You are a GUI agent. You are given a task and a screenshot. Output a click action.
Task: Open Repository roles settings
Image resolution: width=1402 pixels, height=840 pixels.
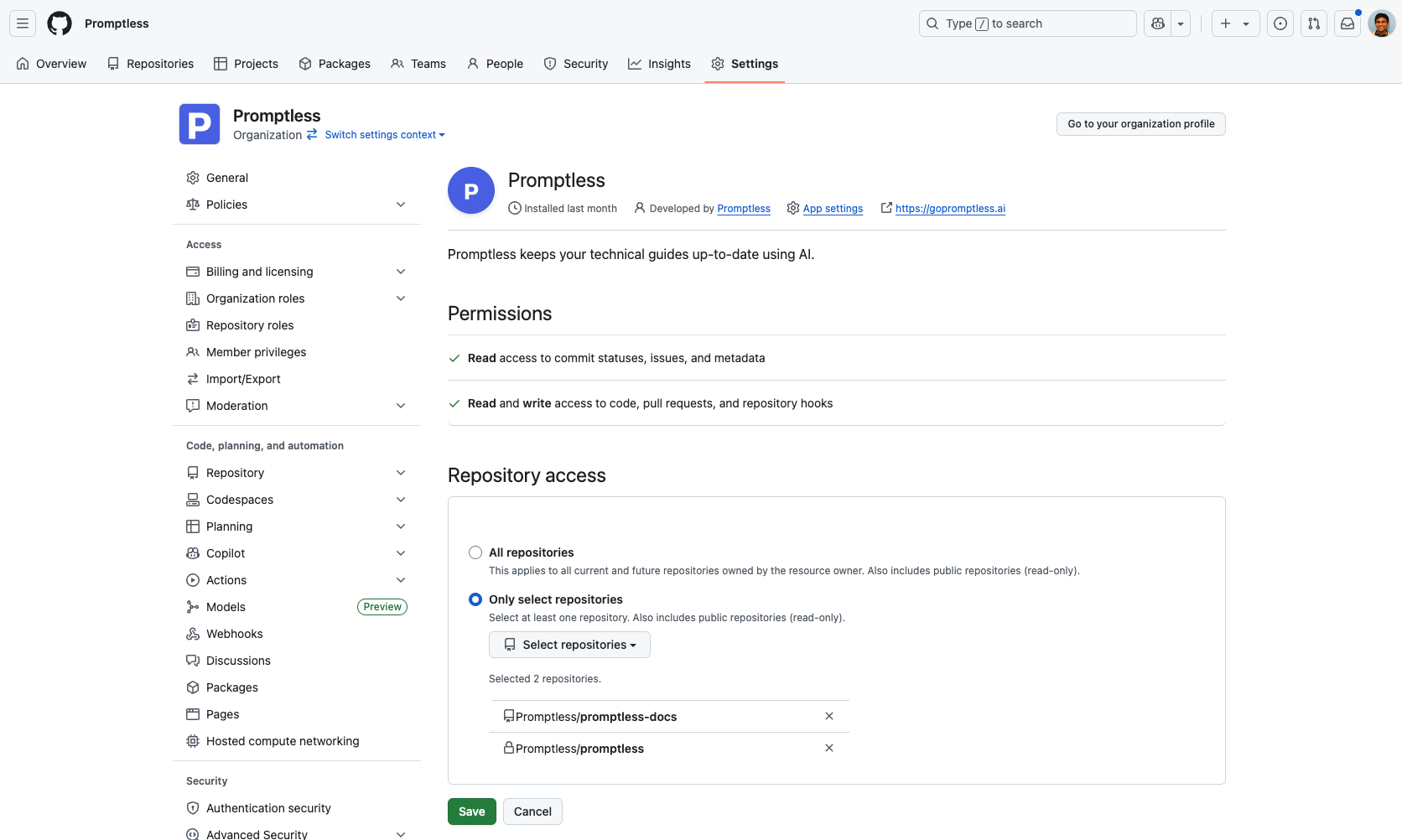tap(297, 325)
